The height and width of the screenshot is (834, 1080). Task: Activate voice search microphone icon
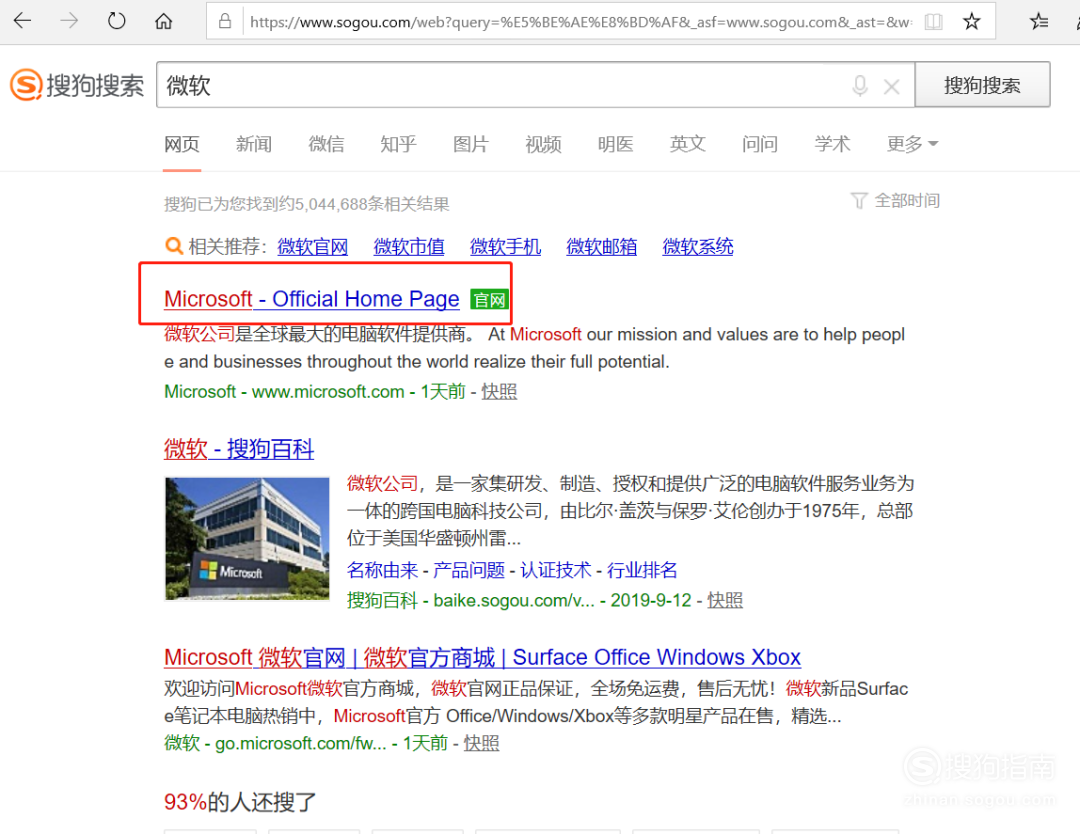pyautogui.click(x=860, y=85)
